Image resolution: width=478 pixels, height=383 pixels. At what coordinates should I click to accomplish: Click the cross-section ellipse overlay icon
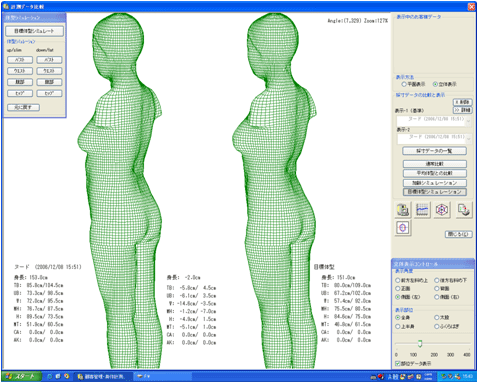[x=403, y=228]
